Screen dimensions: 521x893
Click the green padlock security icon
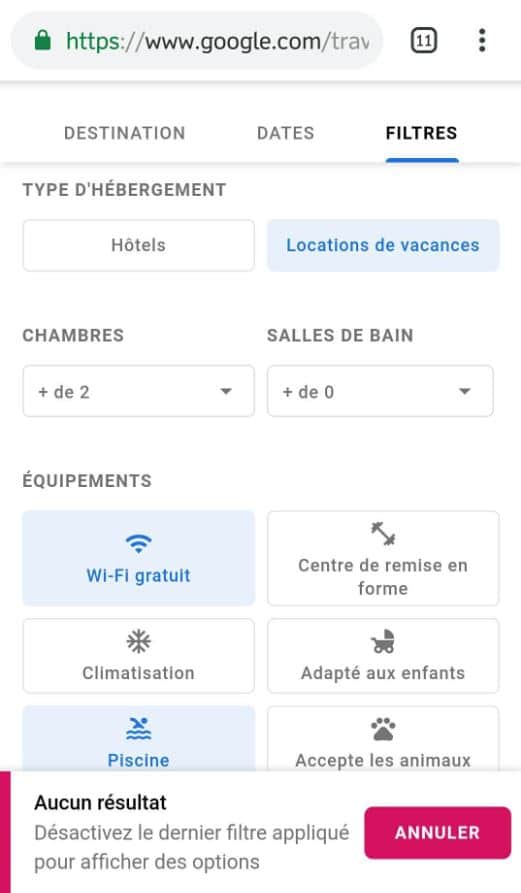pos(43,40)
